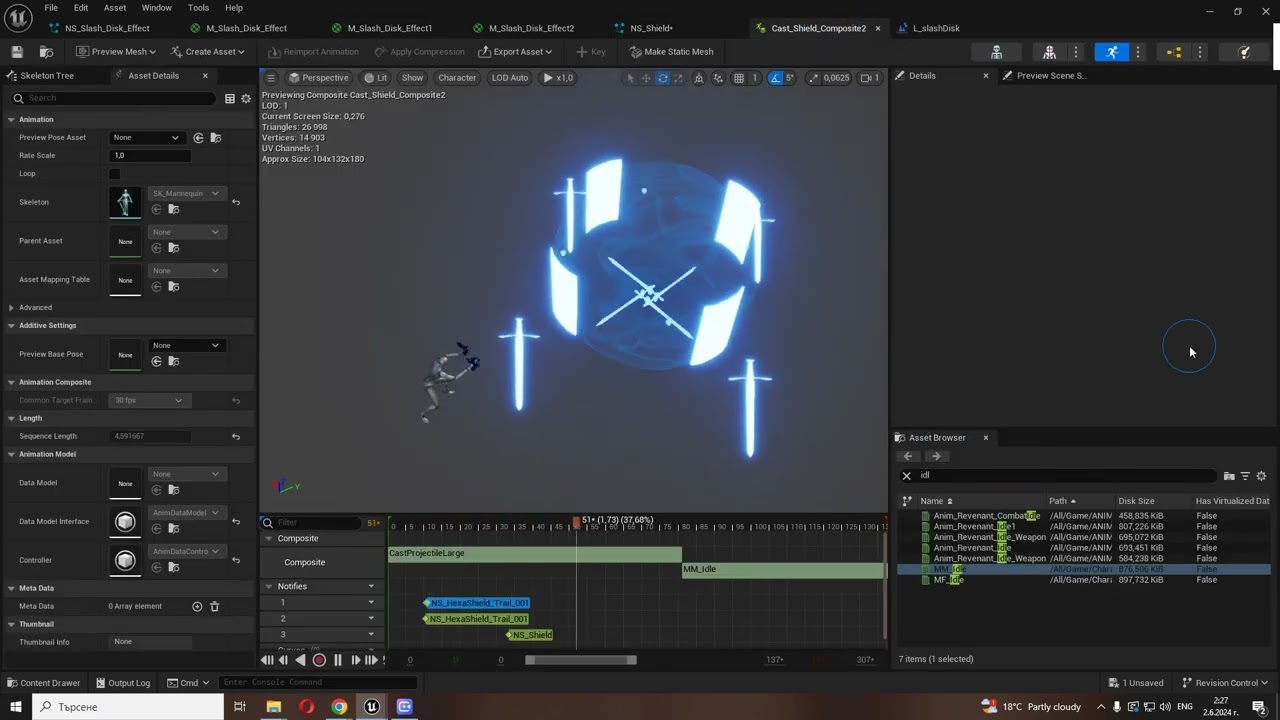Jump to the animation start frame
The width and height of the screenshot is (1280, 720).
(267, 660)
